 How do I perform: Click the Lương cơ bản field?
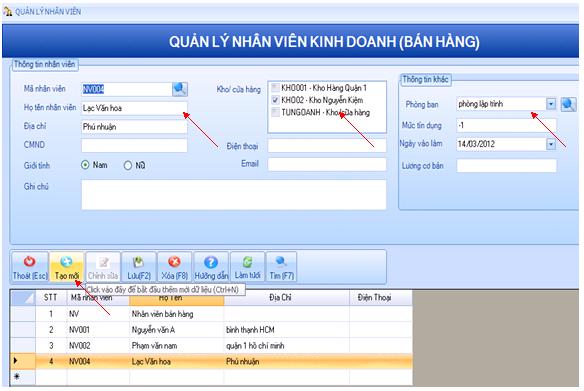(x=507, y=166)
